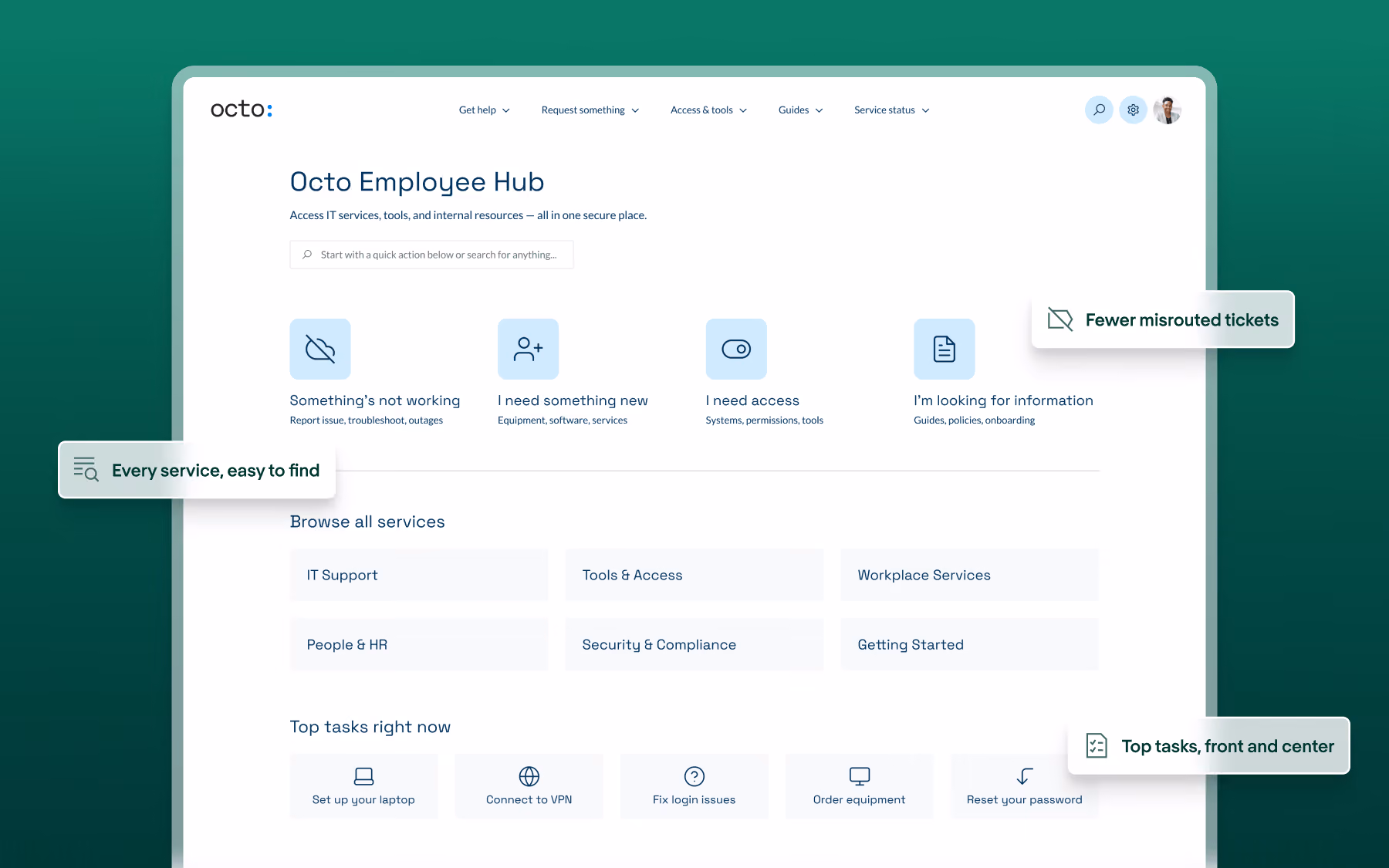Screen dimensions: 1389x868
Task: Click the Order equipment label
Action: pos(860,800)
